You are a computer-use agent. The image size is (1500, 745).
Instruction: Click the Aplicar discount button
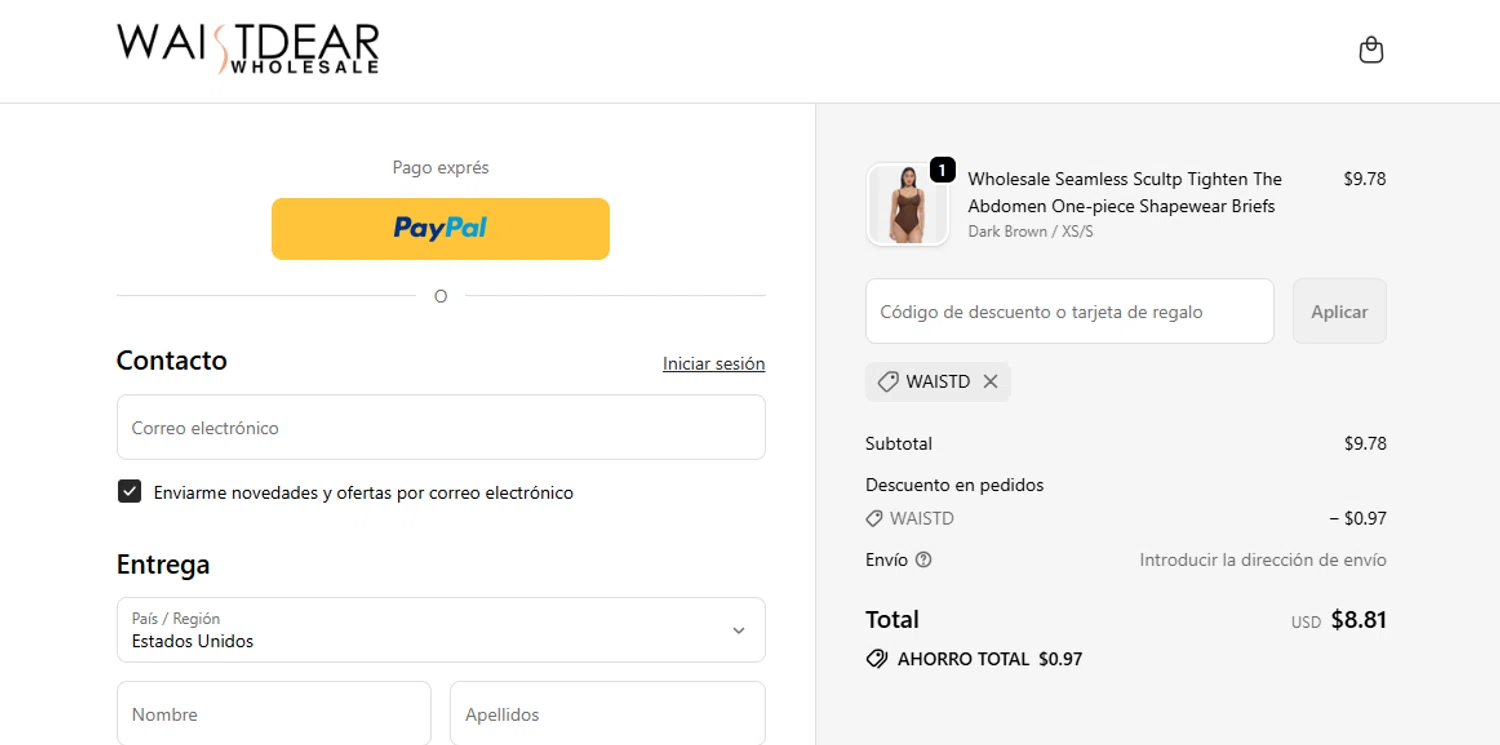pos(1339,311)
